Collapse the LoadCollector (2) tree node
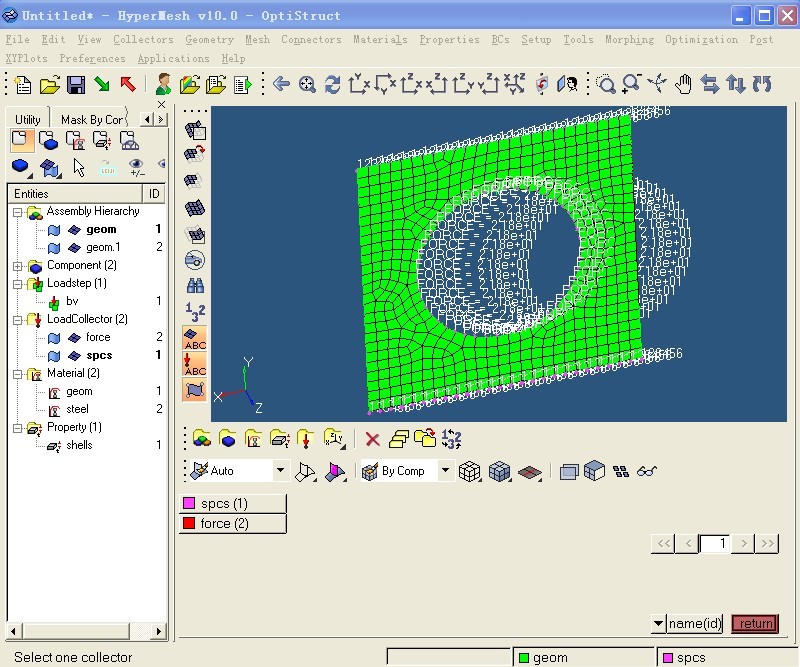The width and height of the screenshot is (800, 667). (x=18, y=320)
